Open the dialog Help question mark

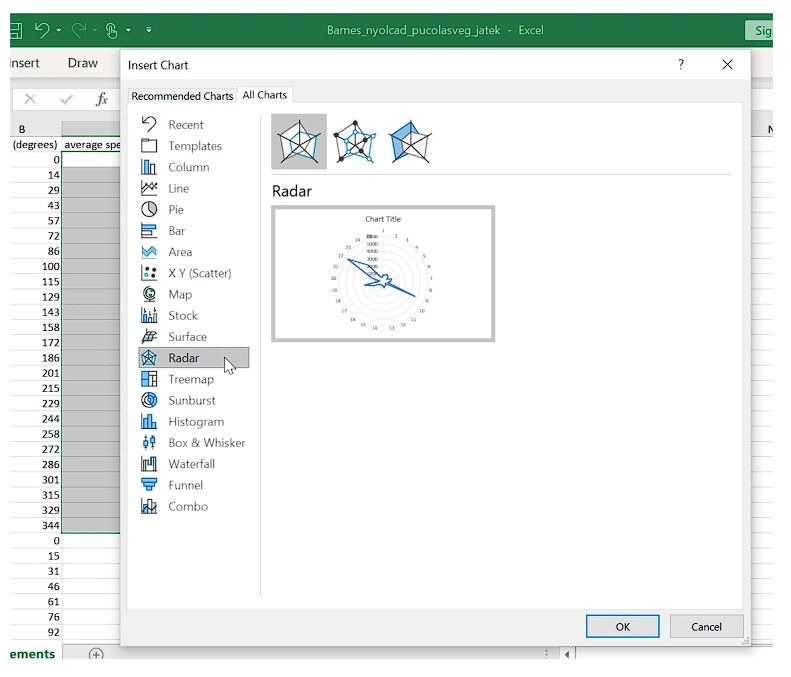(x=681, y=65)
